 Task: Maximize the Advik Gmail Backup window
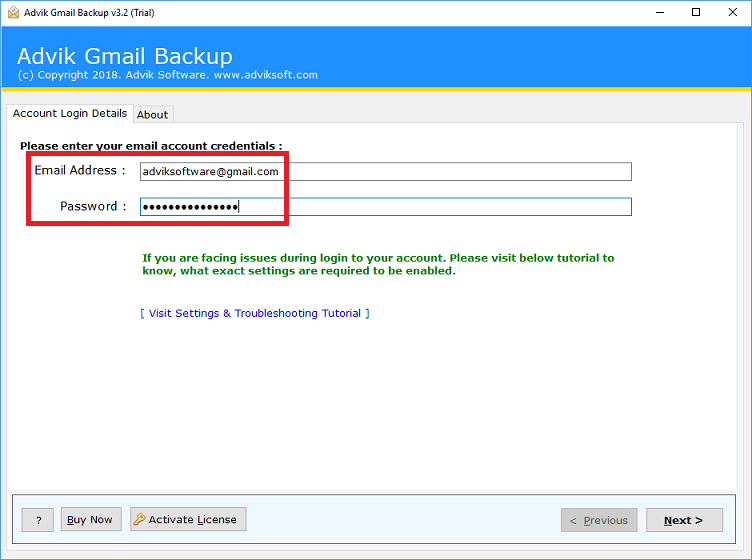point(696,12)
